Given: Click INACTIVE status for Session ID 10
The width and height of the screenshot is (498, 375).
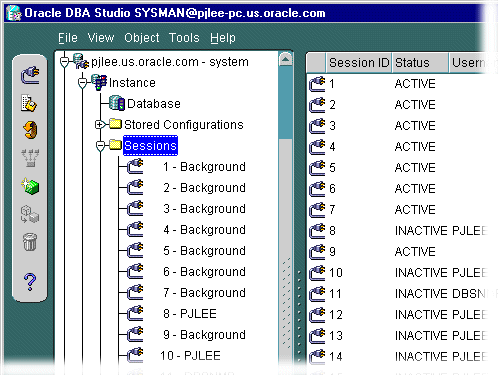Looking at the screenshot, I should pos(421,273).
